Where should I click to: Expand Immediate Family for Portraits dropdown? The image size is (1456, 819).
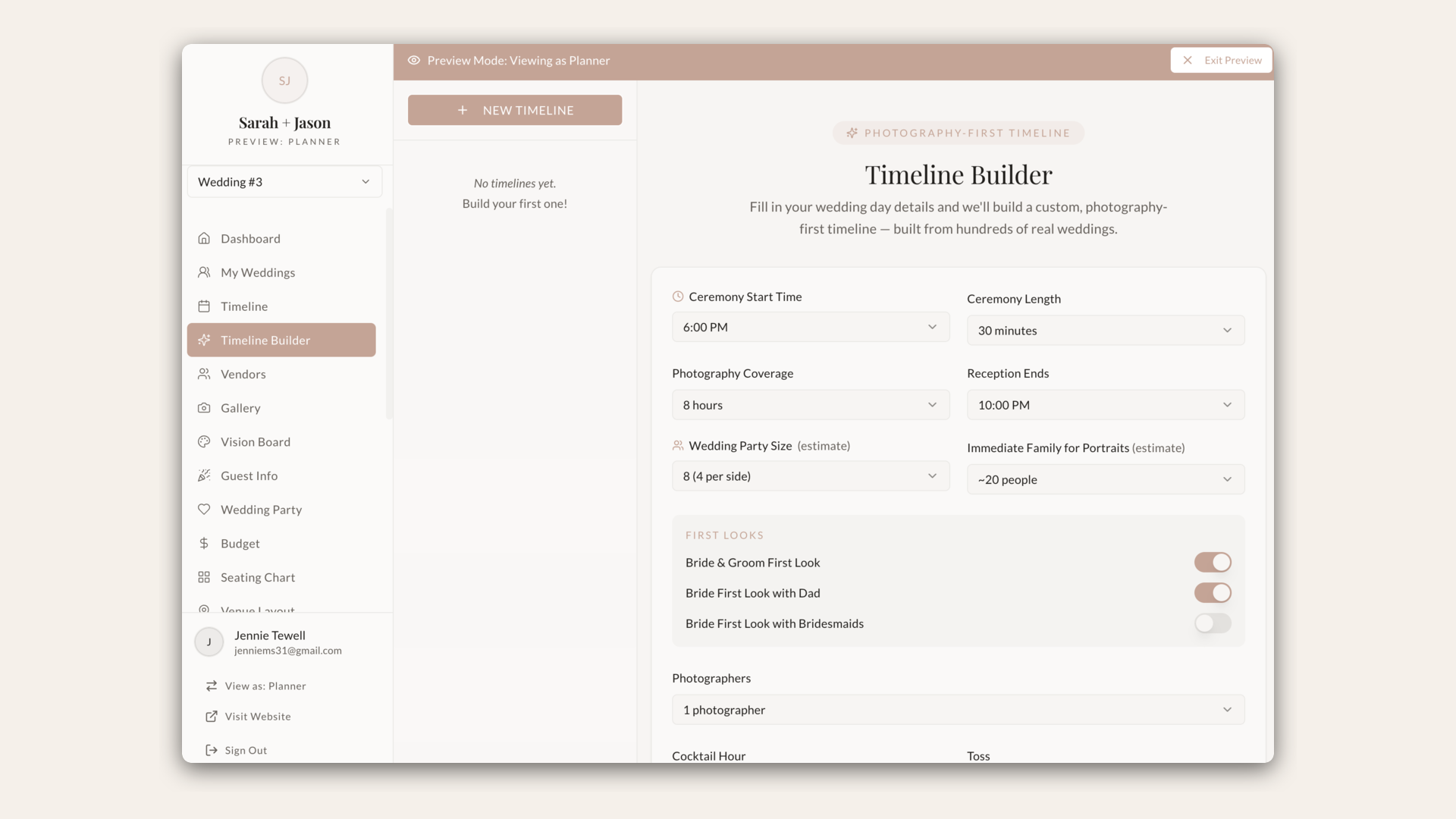[1106, 479]
